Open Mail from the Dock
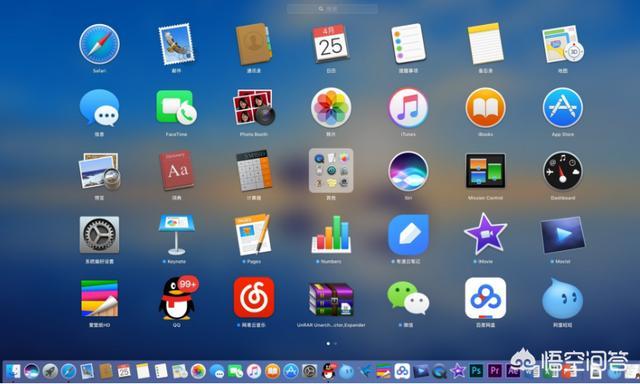 [87, 371]
